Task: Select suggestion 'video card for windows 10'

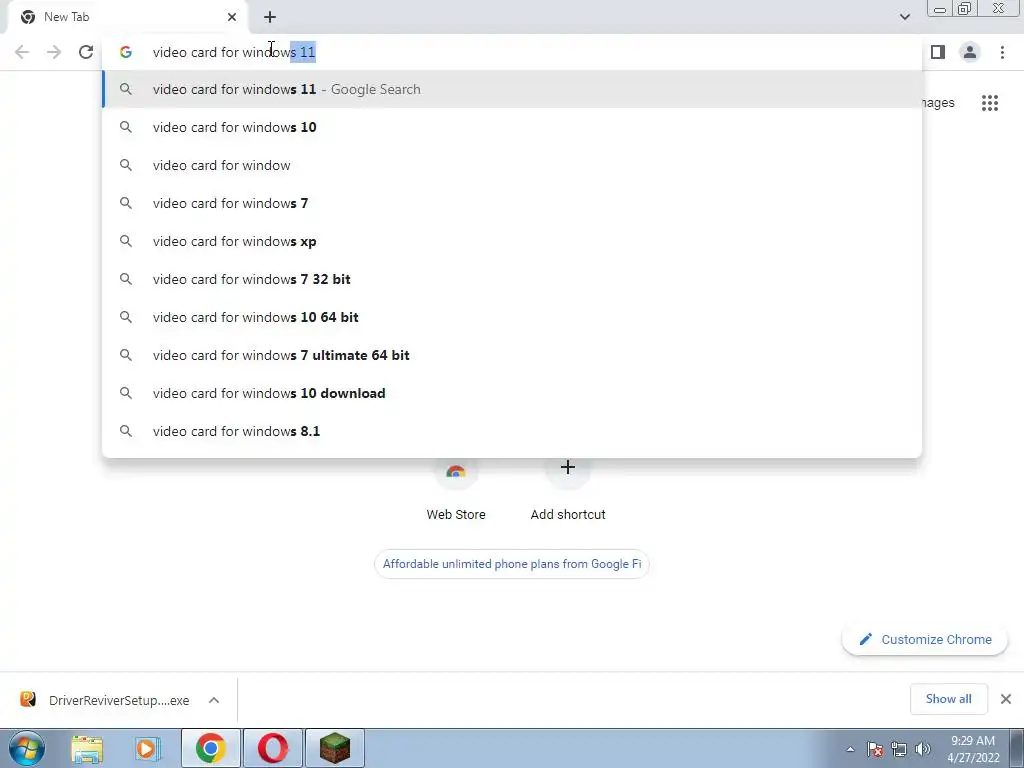Action: pos(512,127)
